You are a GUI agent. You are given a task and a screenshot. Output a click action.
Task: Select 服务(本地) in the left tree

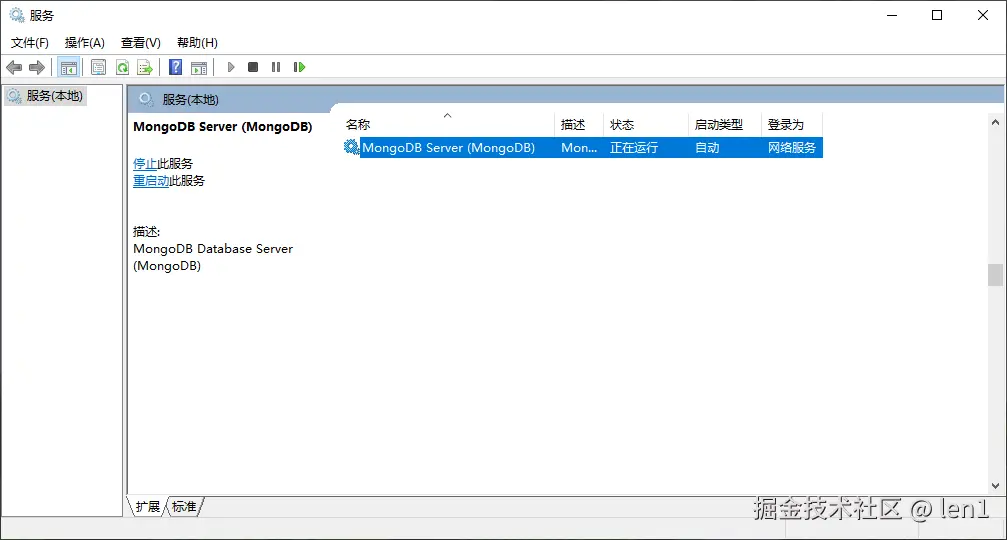click(x=46, y=96)
